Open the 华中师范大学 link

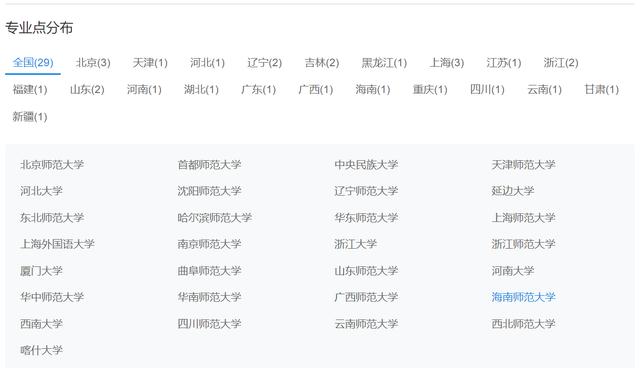52,297
